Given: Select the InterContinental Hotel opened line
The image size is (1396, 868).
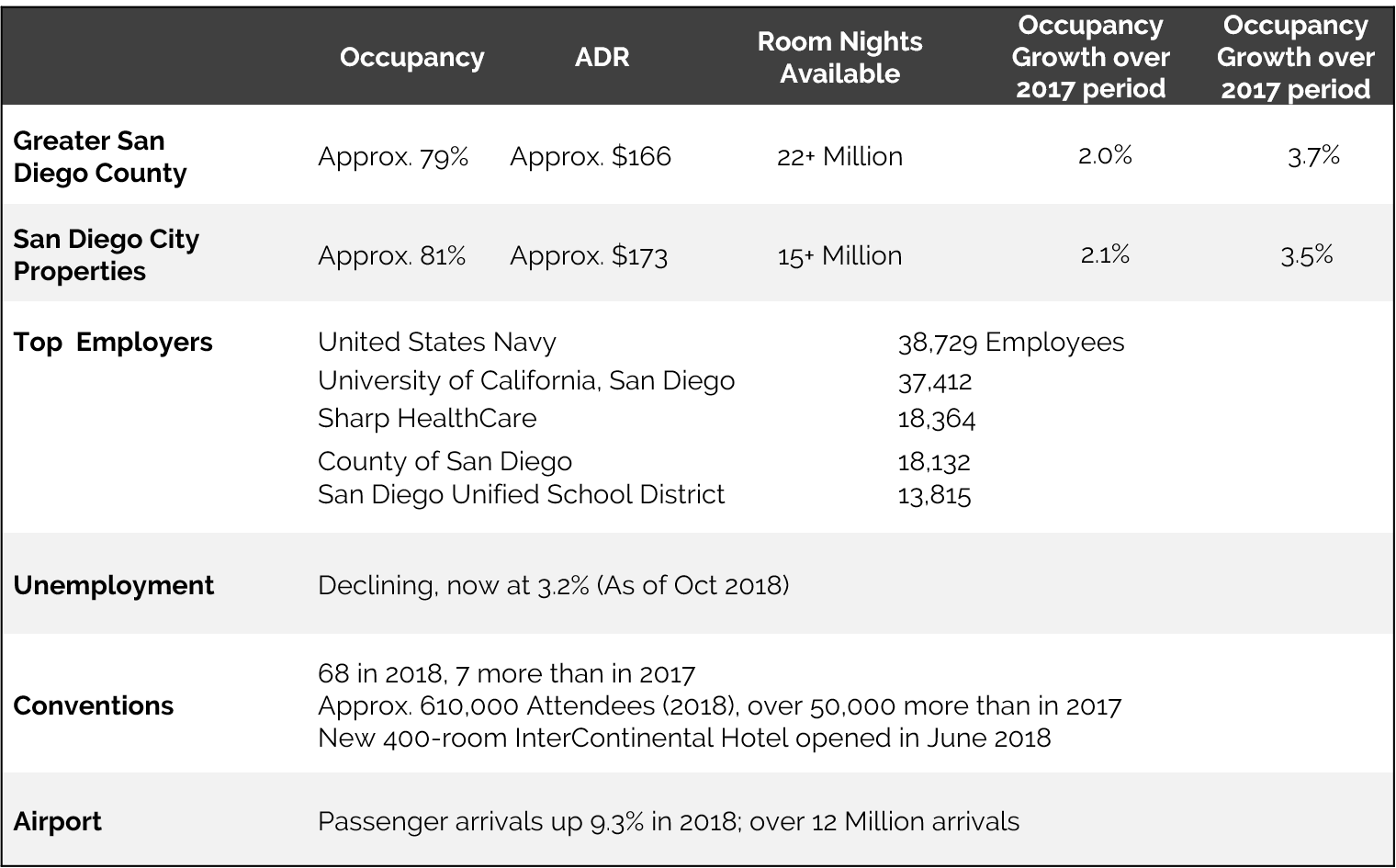Looking at the screenshot, I should [684, 738].
